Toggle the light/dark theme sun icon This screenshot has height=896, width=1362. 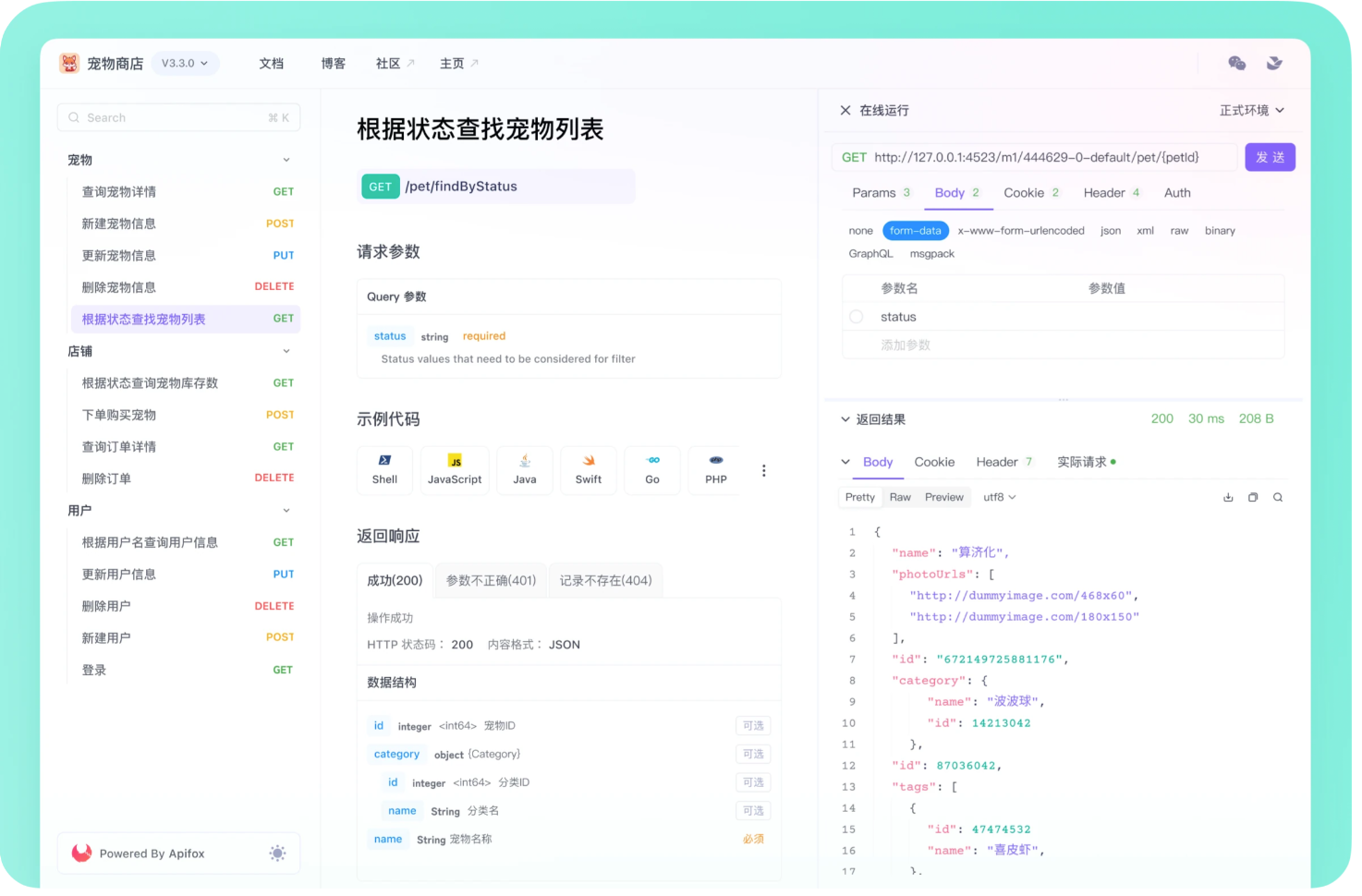click(x=277, y=854)
